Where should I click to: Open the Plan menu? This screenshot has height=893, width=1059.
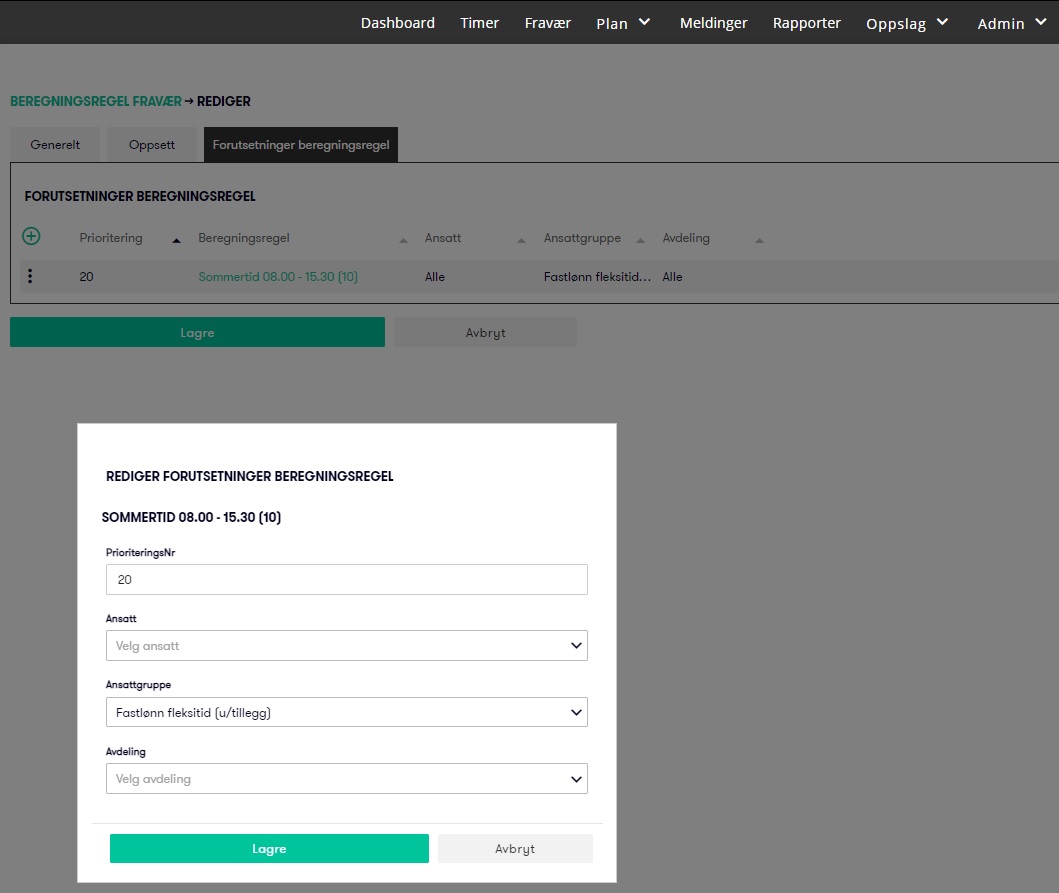623,23
